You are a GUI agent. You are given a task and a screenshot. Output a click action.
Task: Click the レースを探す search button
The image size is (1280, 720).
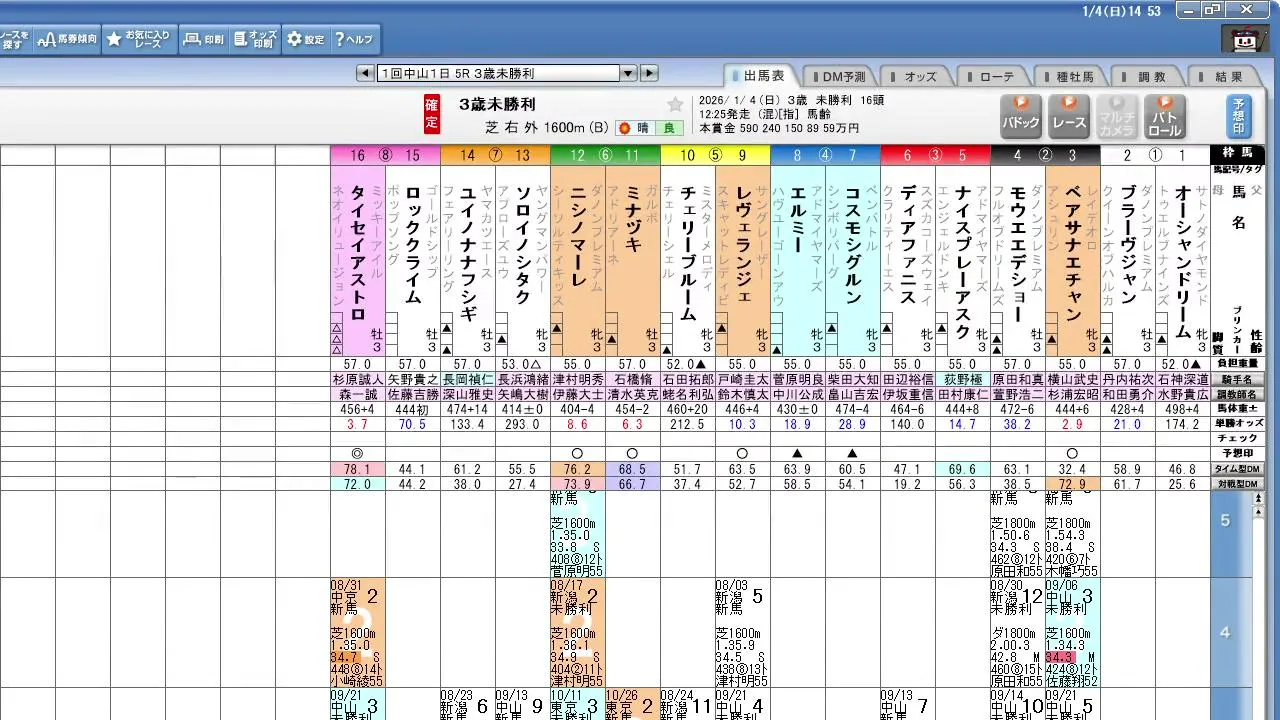coord(15,39)
